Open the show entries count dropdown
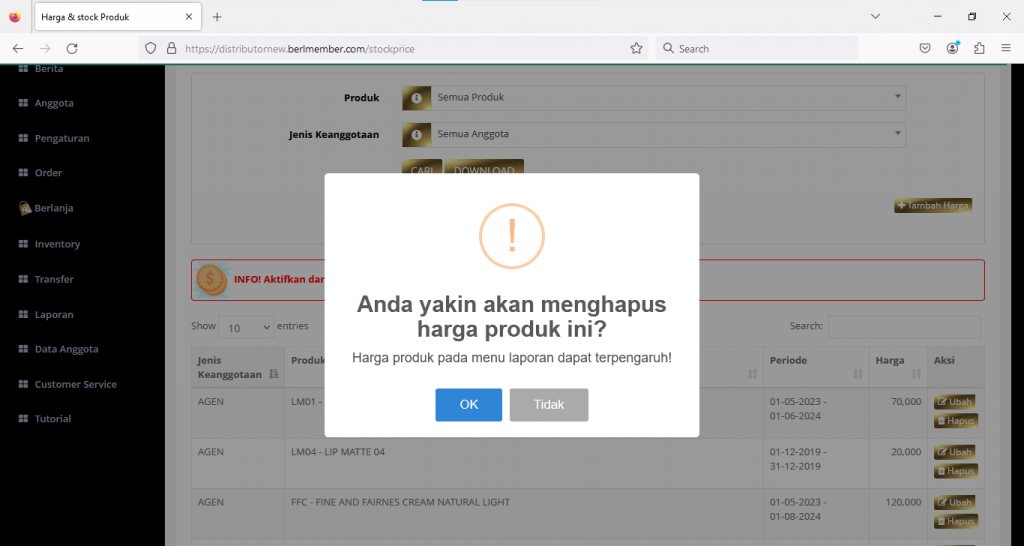The height and width of the screenshot is (546, 1024). 246,327
